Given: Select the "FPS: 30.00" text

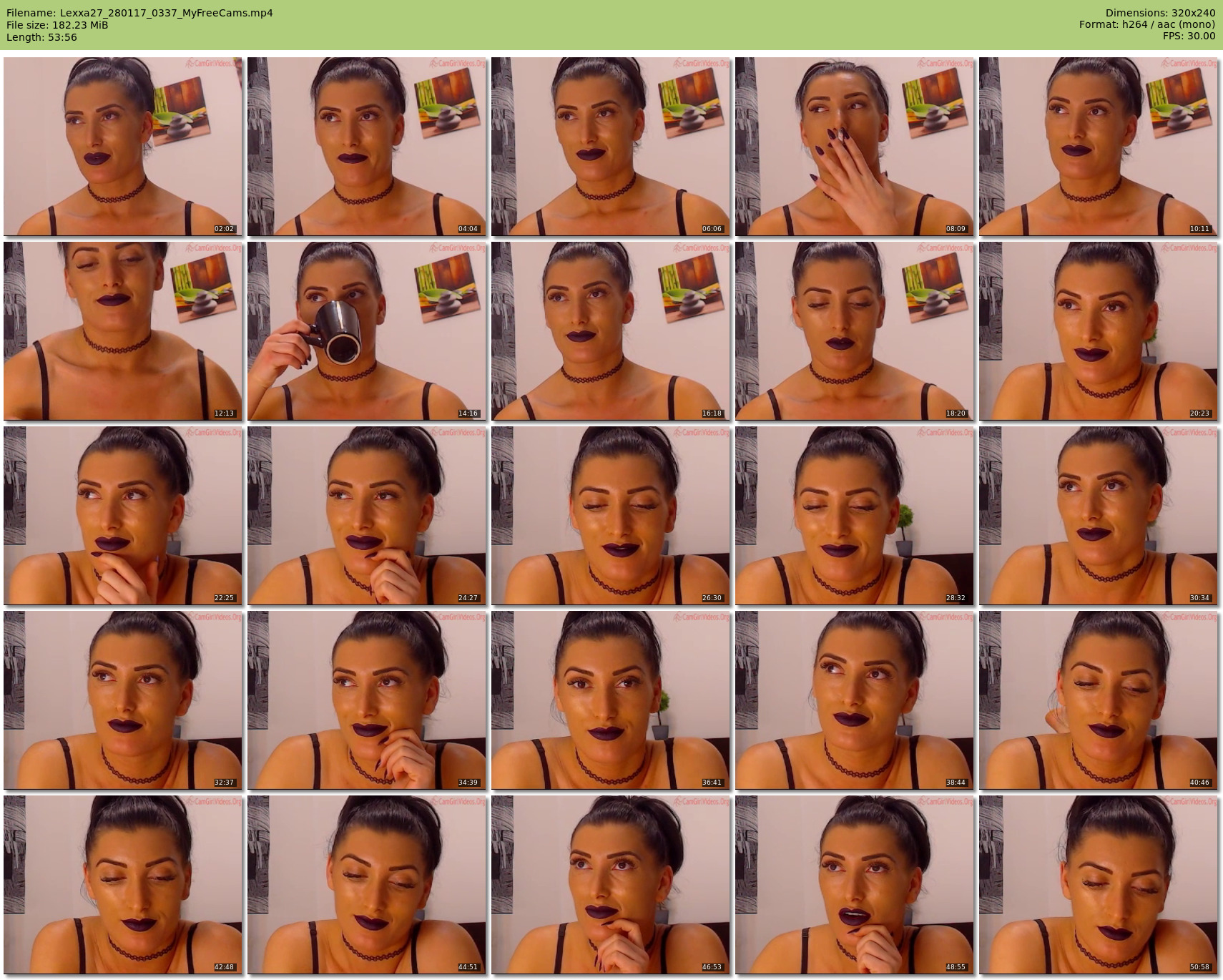Looking at the screenshot, I should [x=1189, y=36].
